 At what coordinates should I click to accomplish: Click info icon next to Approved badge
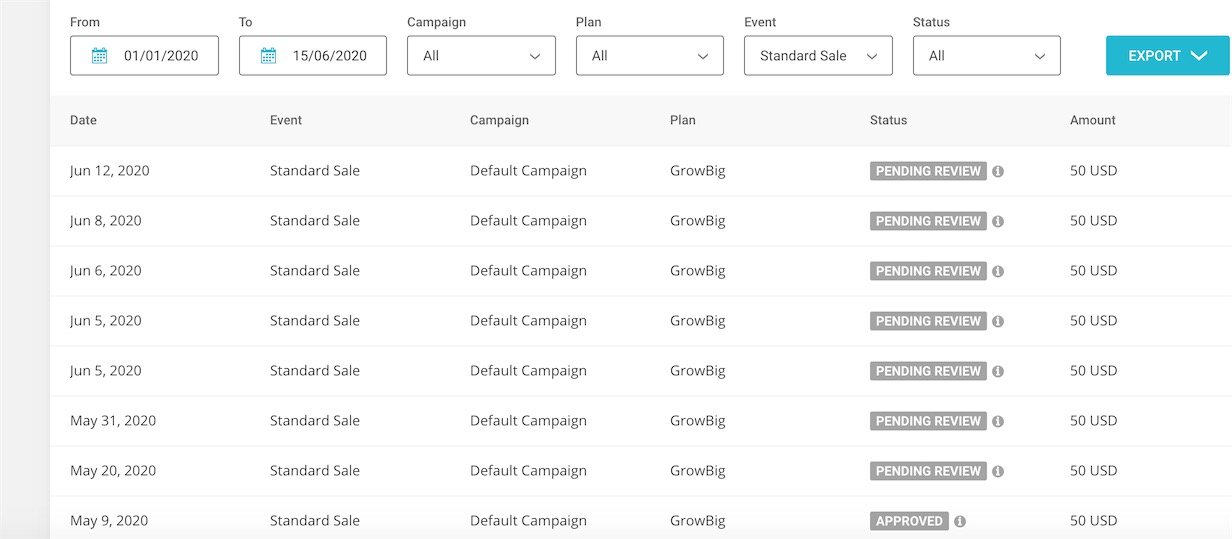960,521
